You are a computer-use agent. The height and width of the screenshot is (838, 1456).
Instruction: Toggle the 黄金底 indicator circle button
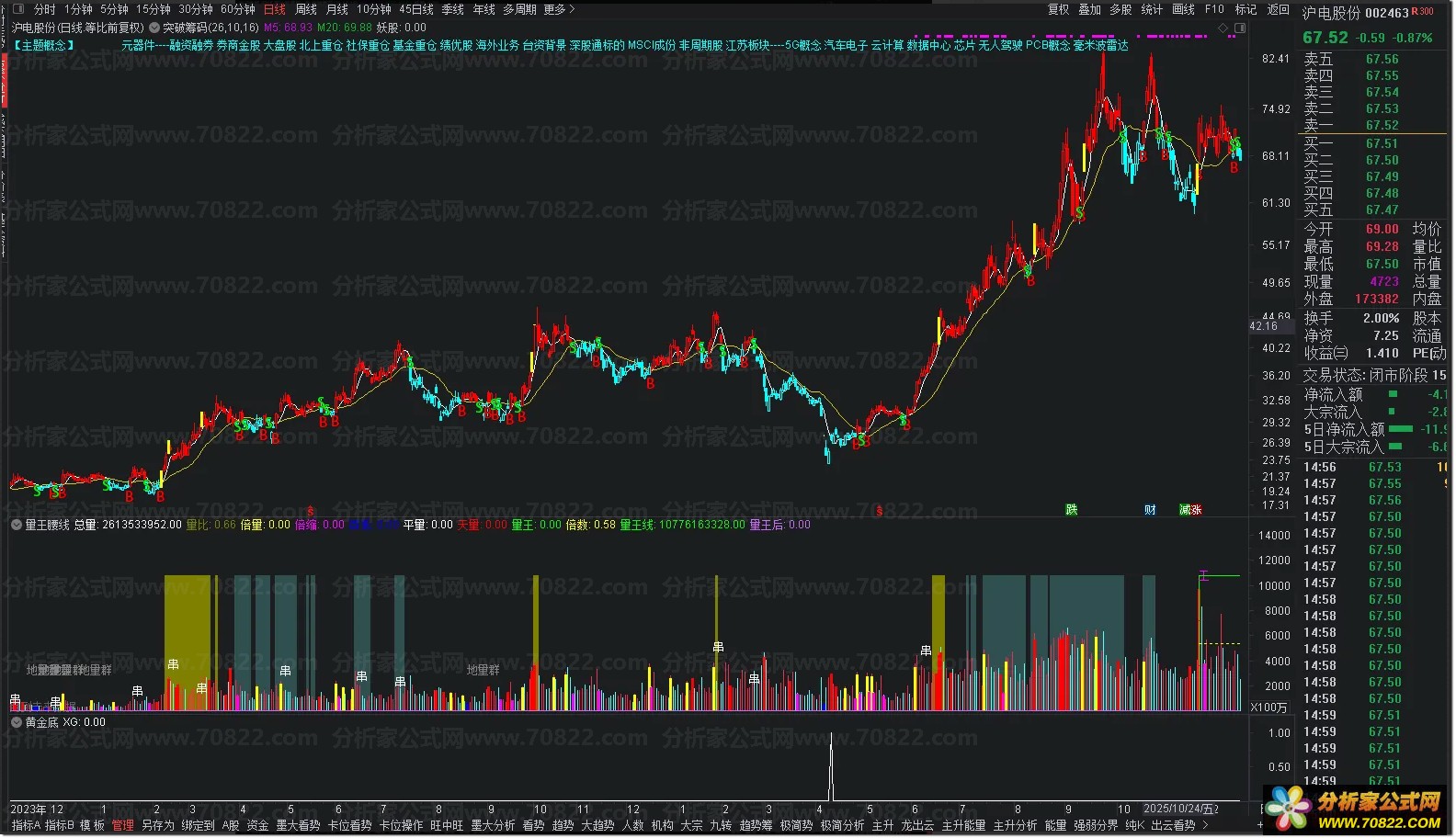[x=17, y=722]
